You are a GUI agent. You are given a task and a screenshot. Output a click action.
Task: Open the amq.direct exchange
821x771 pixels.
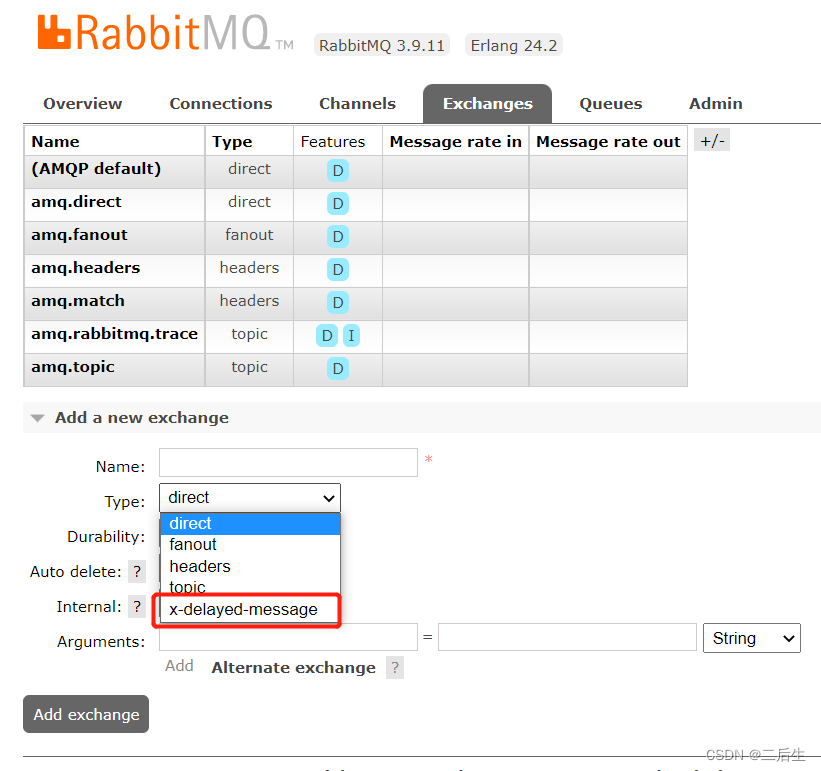coord(76,202)
